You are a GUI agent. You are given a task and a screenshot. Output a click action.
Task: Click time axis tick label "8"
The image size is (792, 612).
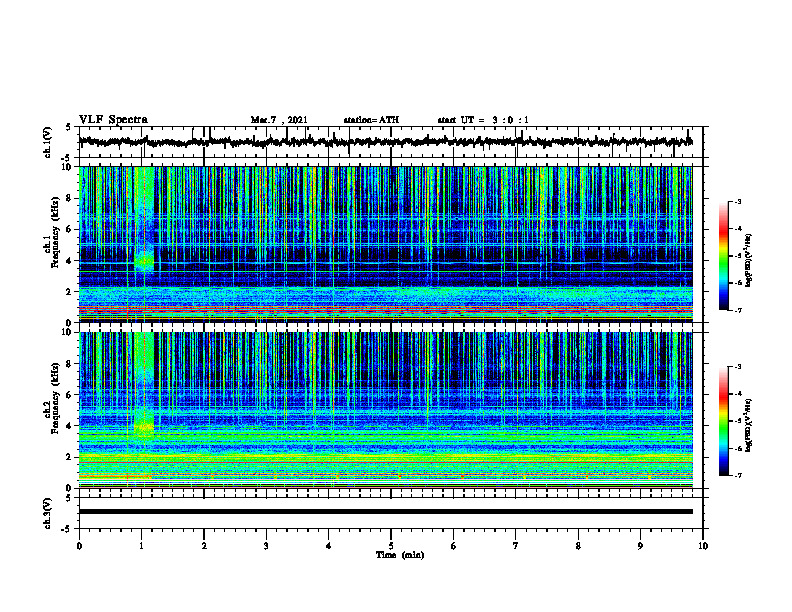coord(578,546)
